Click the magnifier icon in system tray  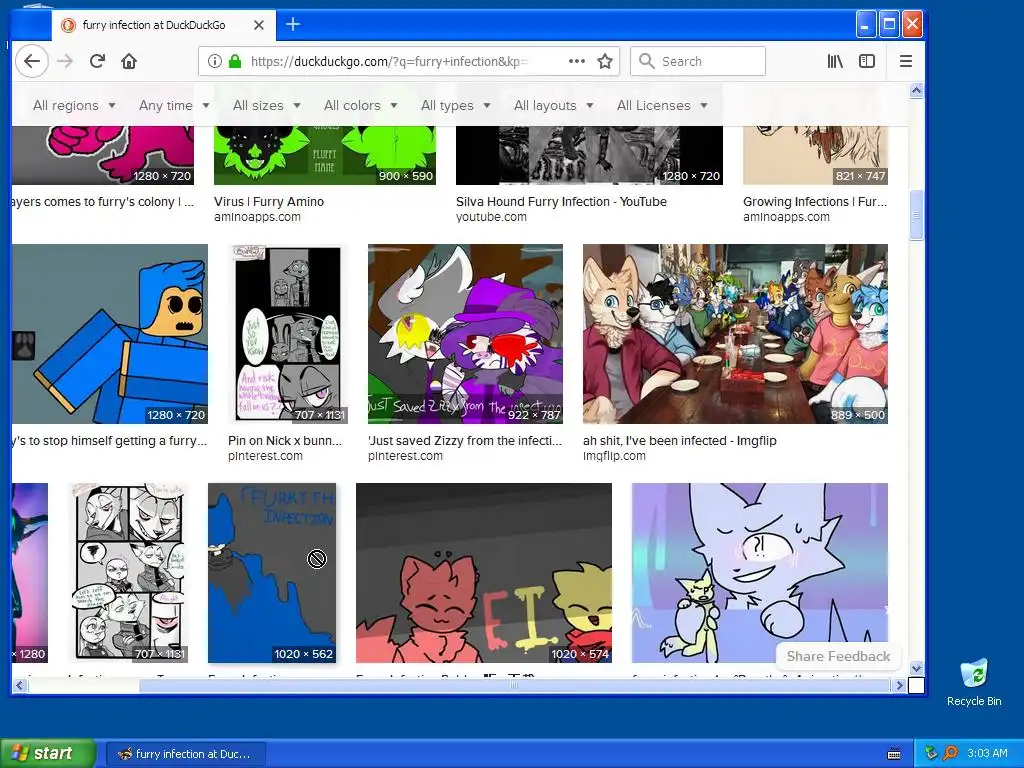coord(950,753)
